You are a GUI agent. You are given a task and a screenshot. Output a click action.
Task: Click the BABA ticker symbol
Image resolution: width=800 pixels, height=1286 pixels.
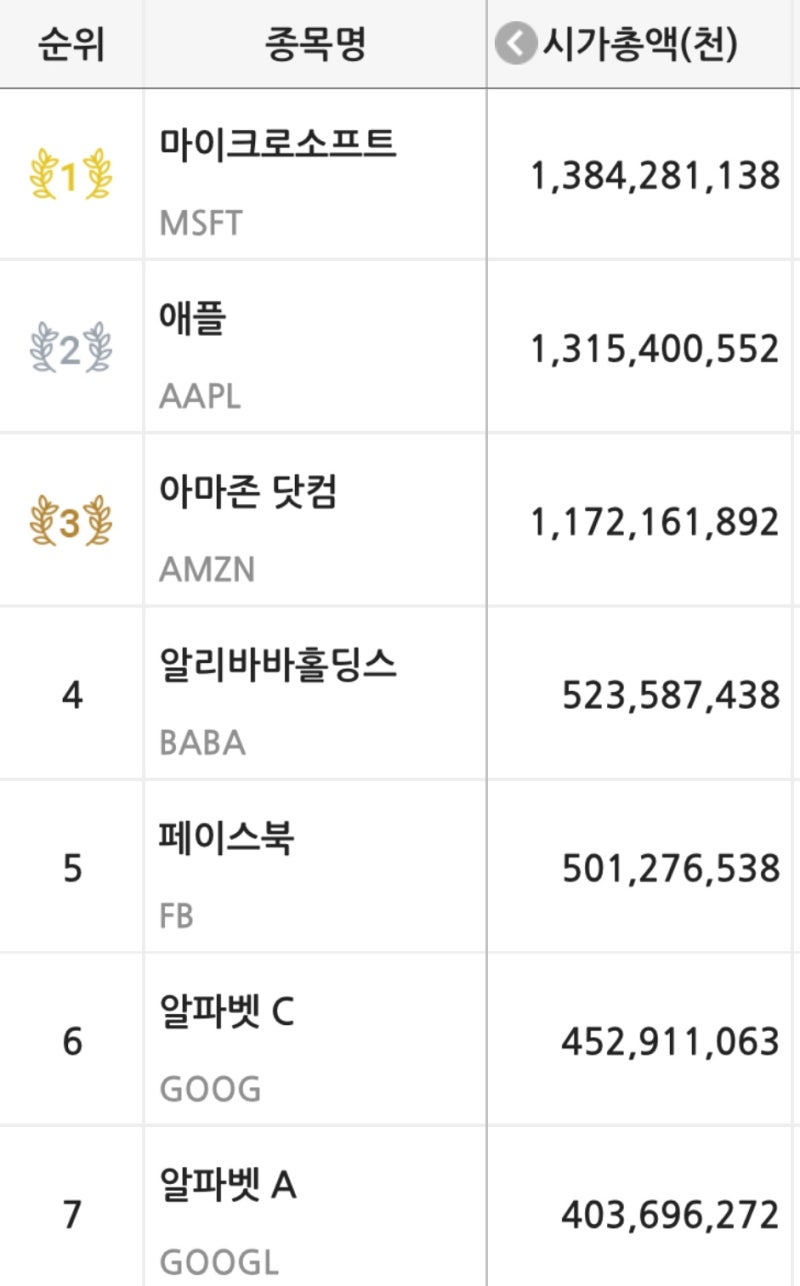pos(202,742)
